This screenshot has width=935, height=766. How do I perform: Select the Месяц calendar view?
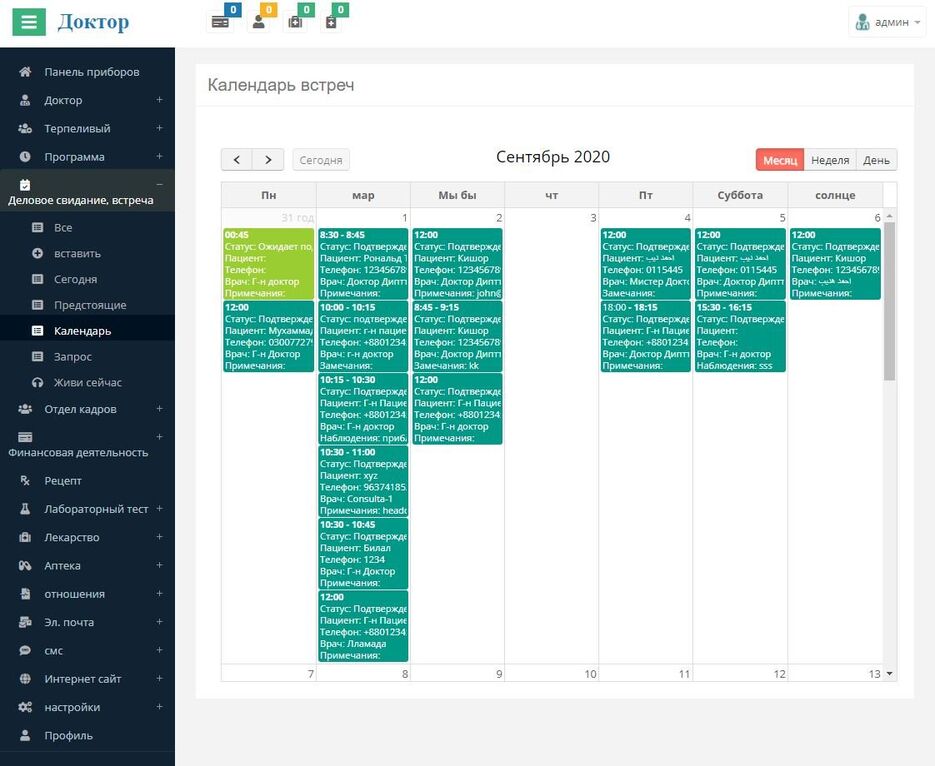click(x=779, y=160)
